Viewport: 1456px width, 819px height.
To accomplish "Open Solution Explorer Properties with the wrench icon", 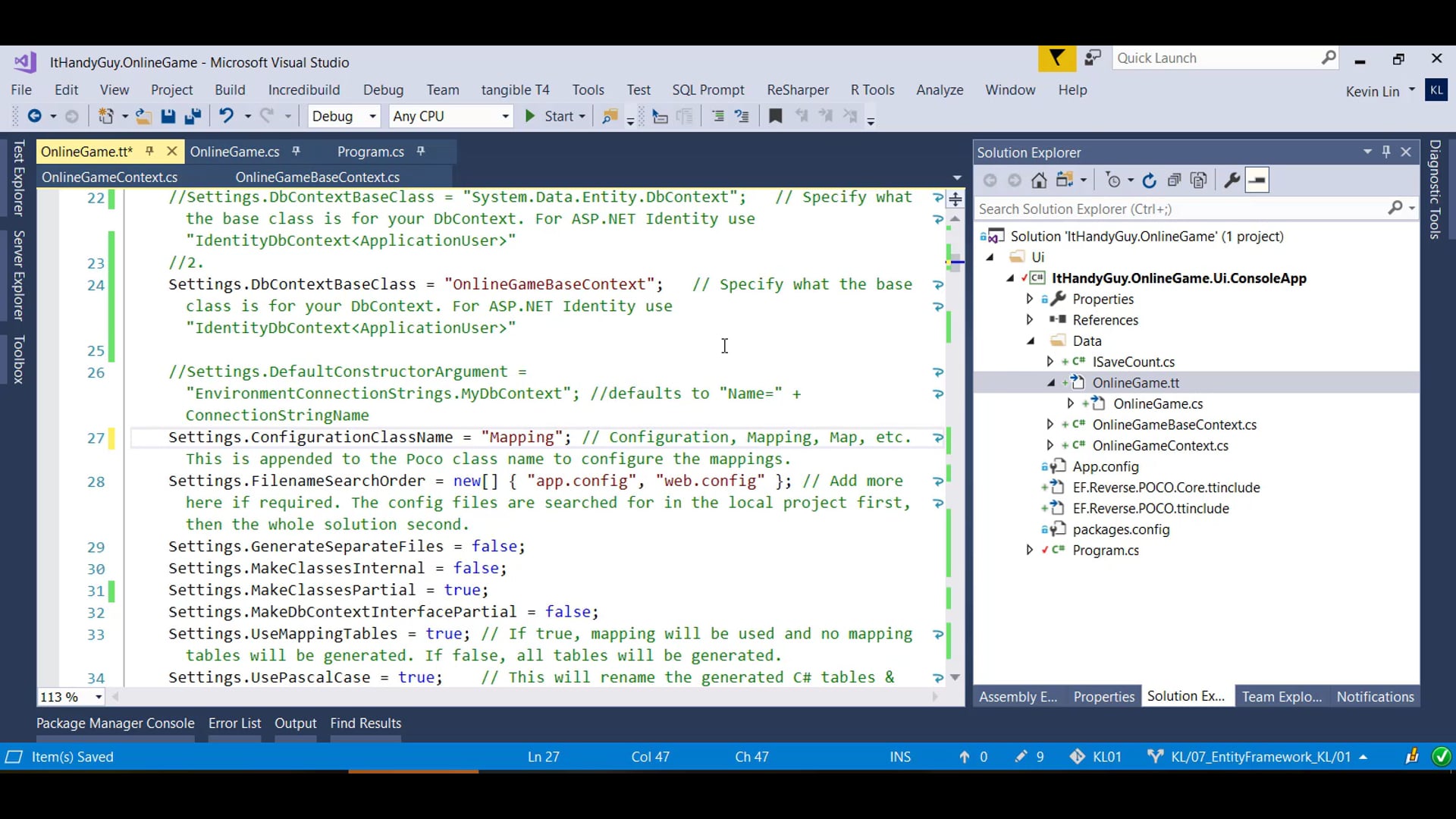I will [1232, 180].
